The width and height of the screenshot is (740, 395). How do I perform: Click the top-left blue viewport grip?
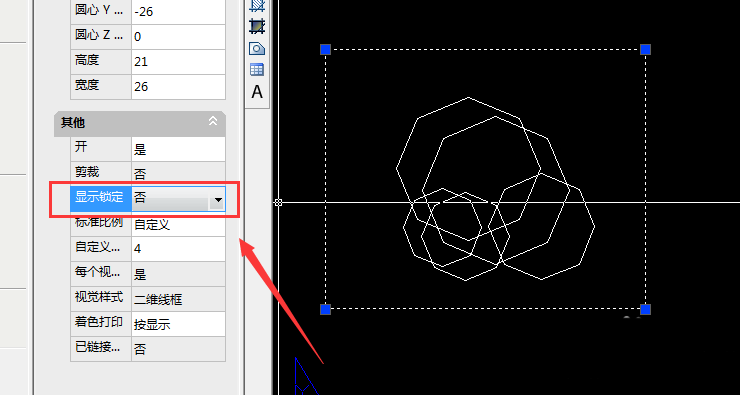tap(325, 49)
